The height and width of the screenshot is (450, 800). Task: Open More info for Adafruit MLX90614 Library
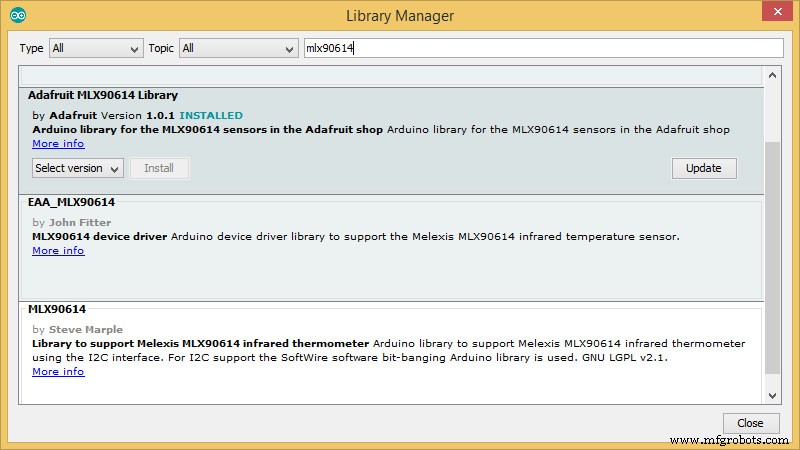58,143
